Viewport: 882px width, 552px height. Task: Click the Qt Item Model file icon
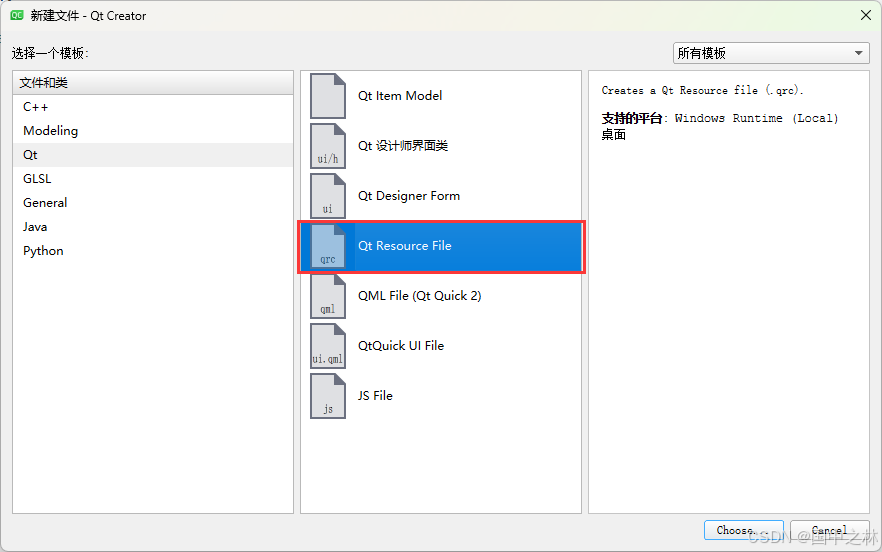[328, 96]
